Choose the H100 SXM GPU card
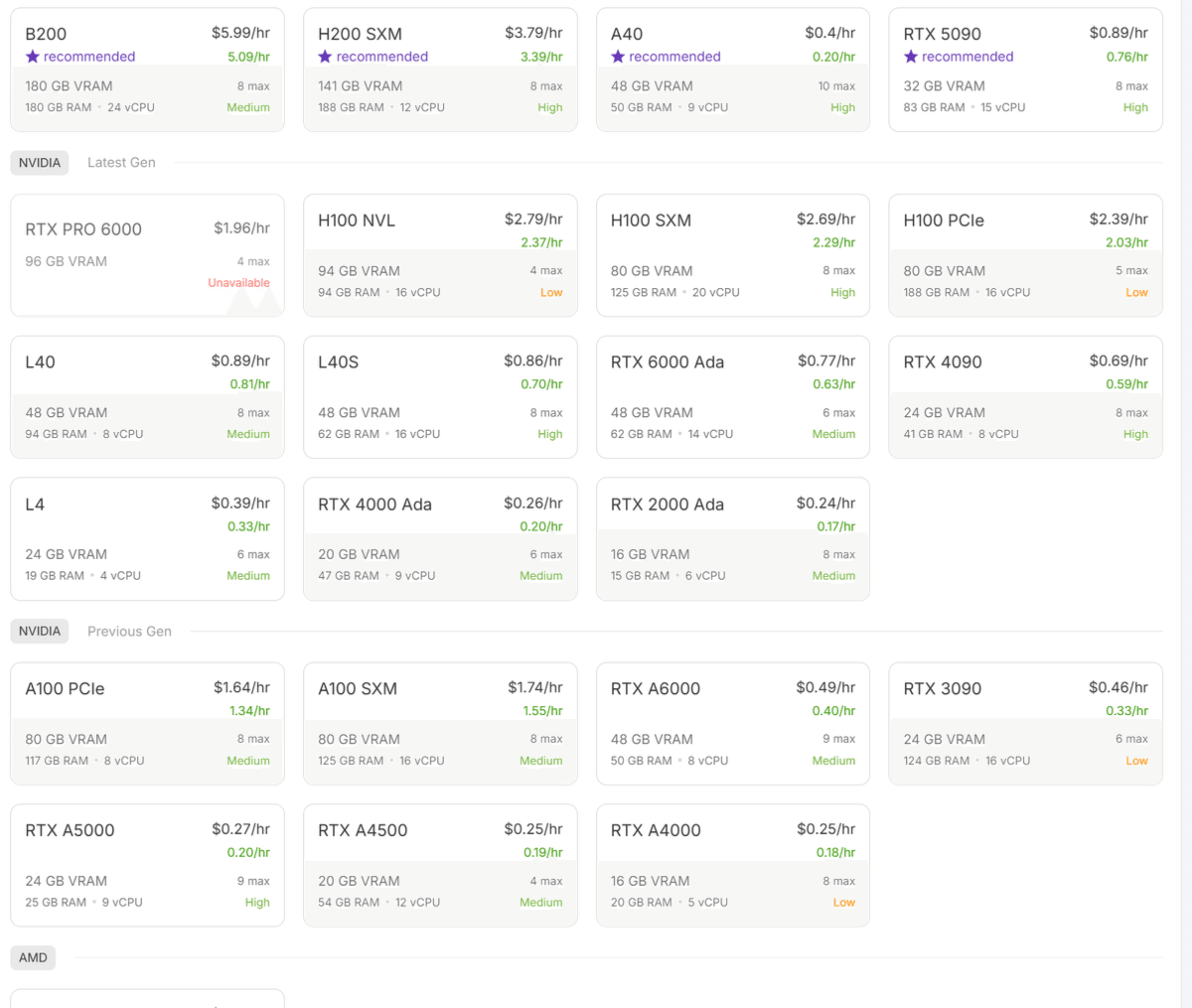This screenshot has height=1008, width=1192. tap(732, 255)
